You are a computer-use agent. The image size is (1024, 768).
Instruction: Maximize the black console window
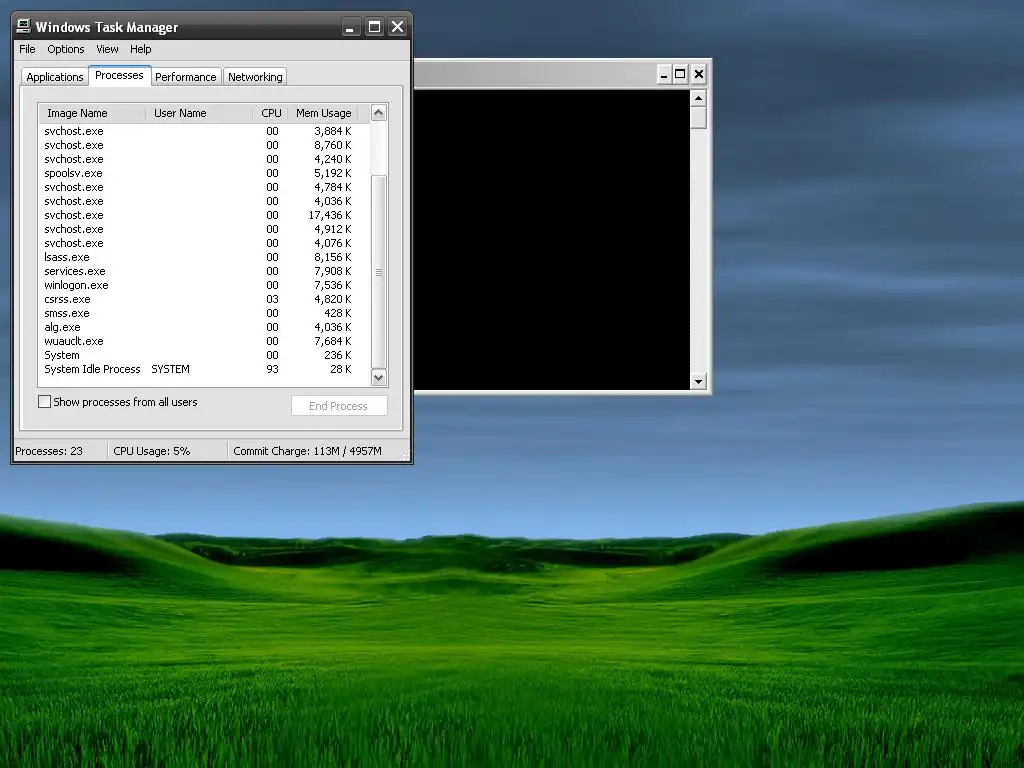680,74
